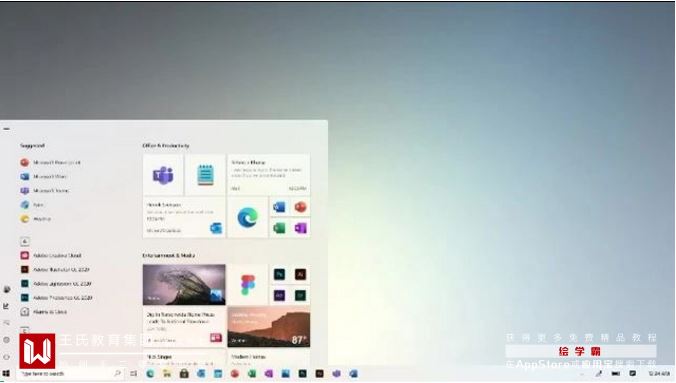Open the small Illustrator tile
The image size is (676, 383).
pyautogui.click(x=300, y=274)
